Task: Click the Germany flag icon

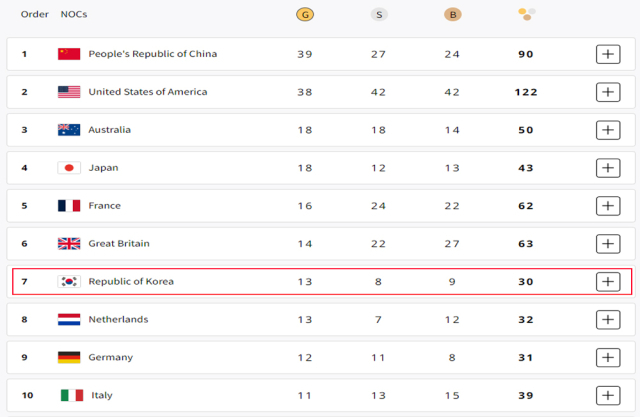Action: click(x=69, y=357)
